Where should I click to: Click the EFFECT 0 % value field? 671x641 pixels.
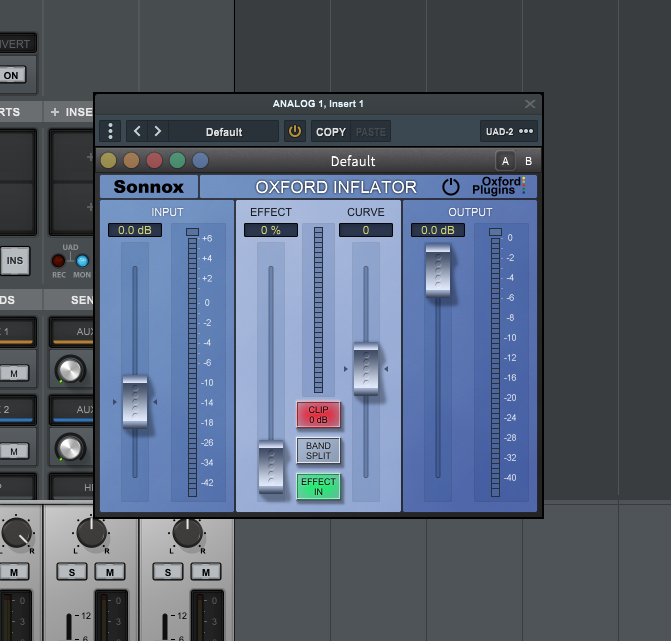click(271, 230)
